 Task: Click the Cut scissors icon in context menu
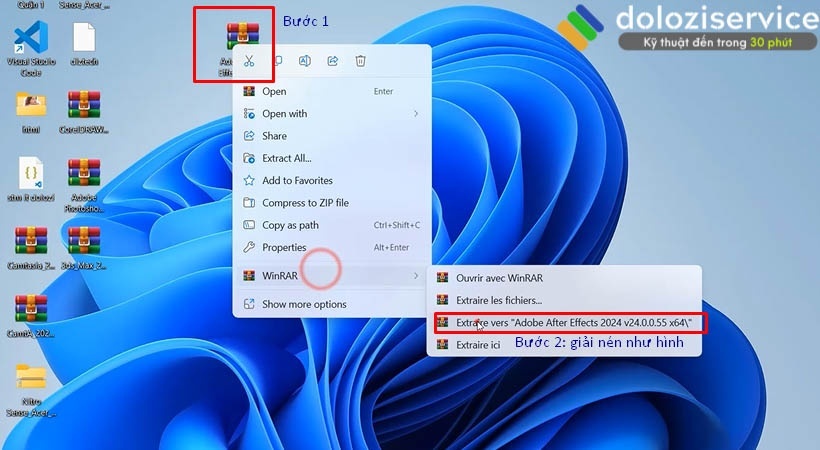(x=249, y=61)
